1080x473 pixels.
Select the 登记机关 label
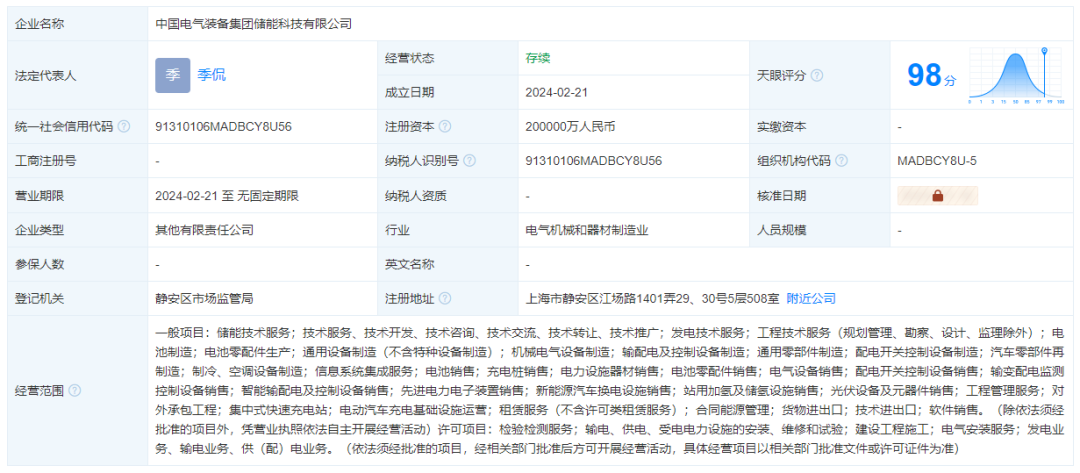coord(39,299)
